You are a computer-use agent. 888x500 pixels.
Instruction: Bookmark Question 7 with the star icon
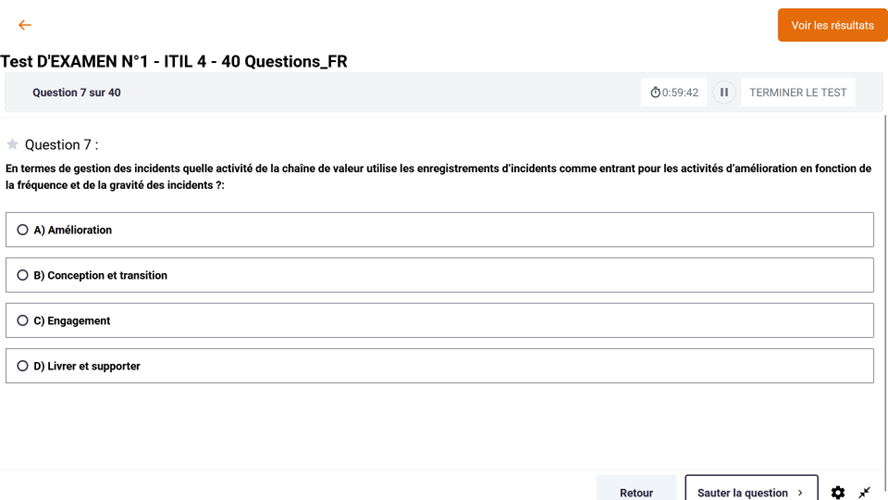[x=12, y=144]
